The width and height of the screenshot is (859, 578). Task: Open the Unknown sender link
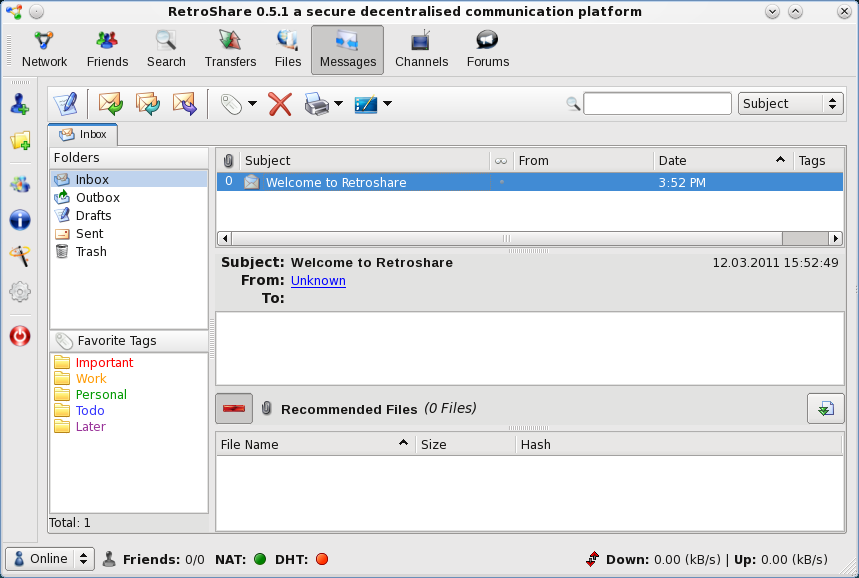tap(318, 281)
